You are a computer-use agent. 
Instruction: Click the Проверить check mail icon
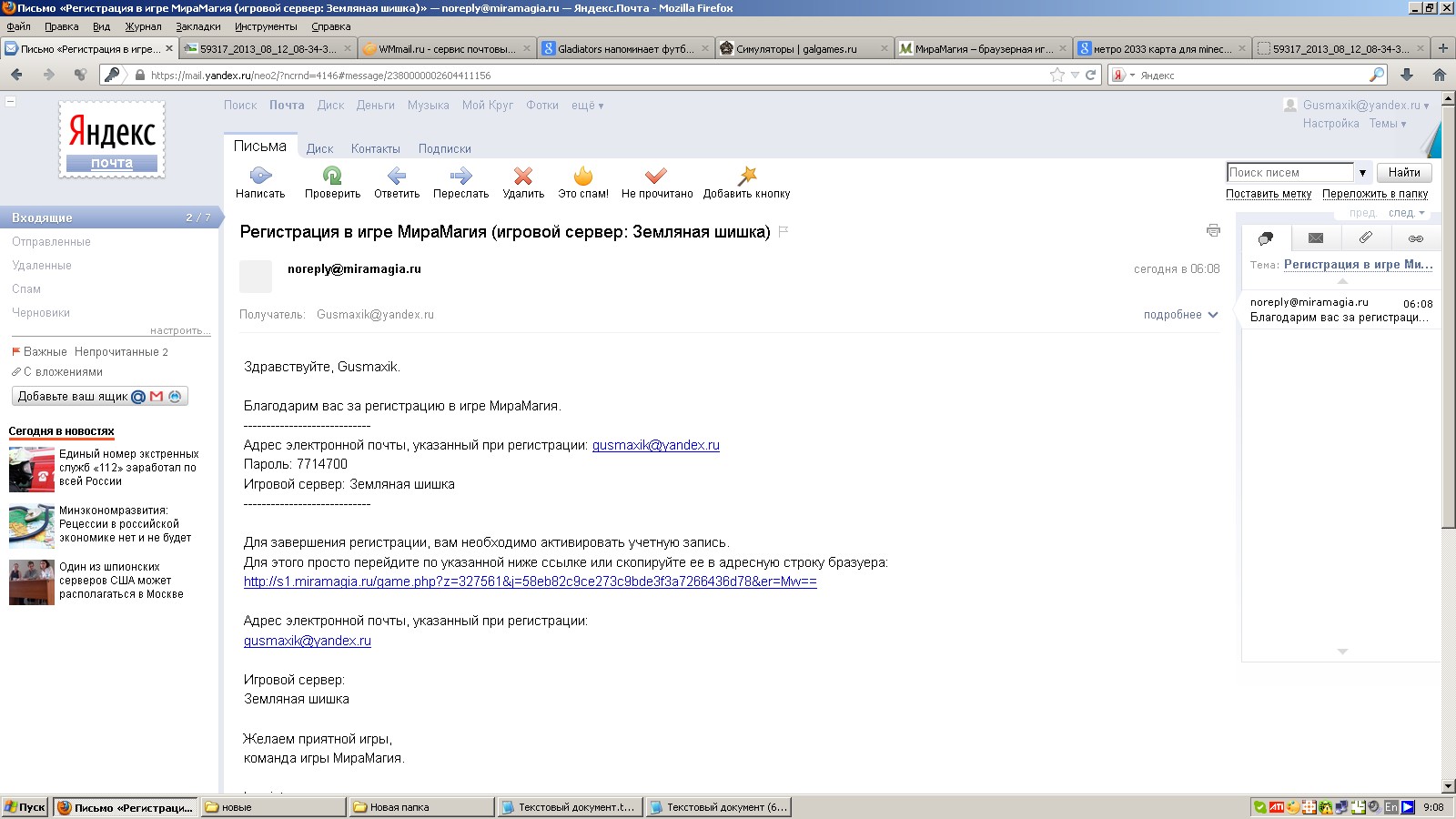click(x=332, y=176)
